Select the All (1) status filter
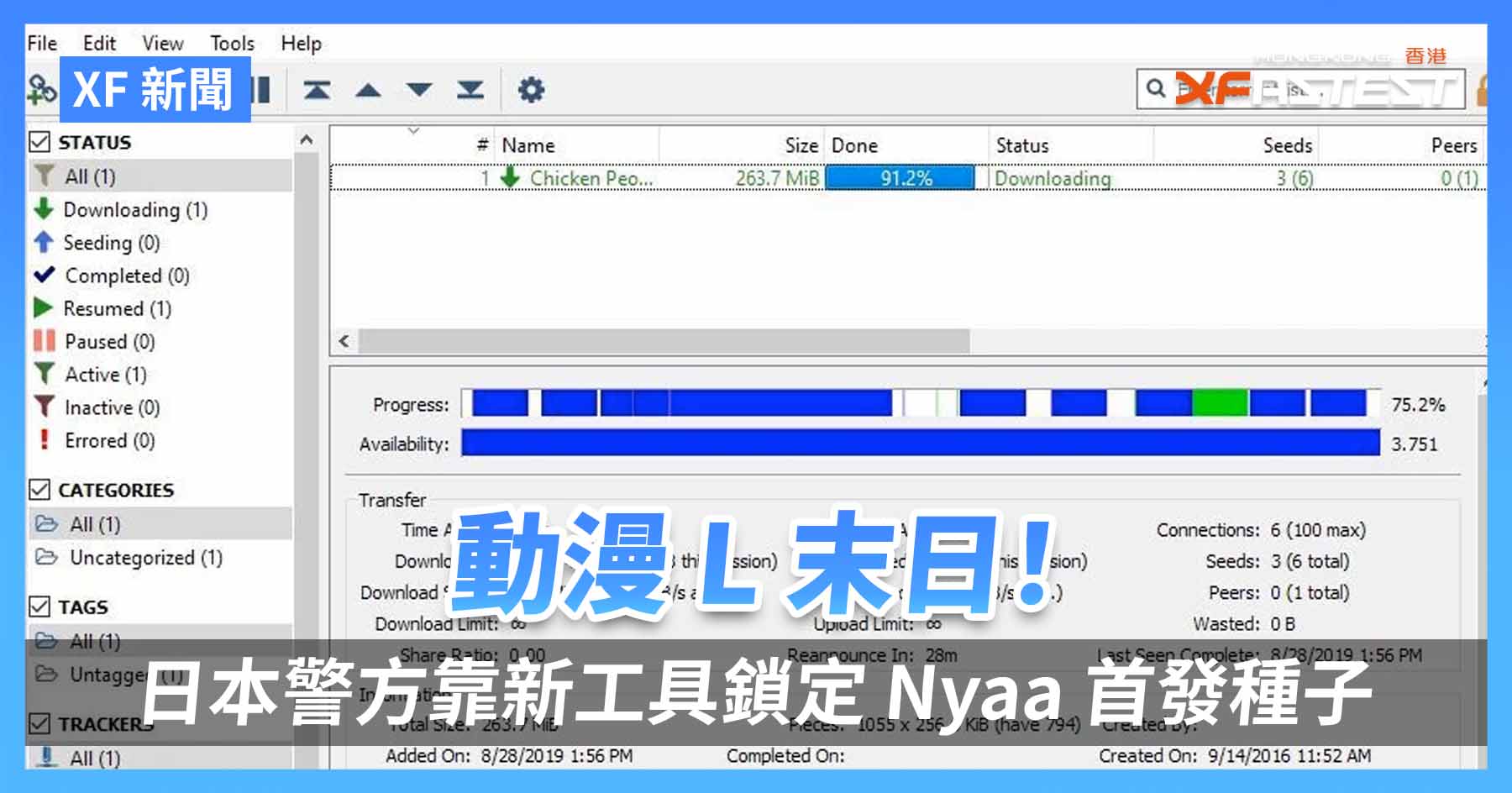1512x793 pixels. click(160, 176)
